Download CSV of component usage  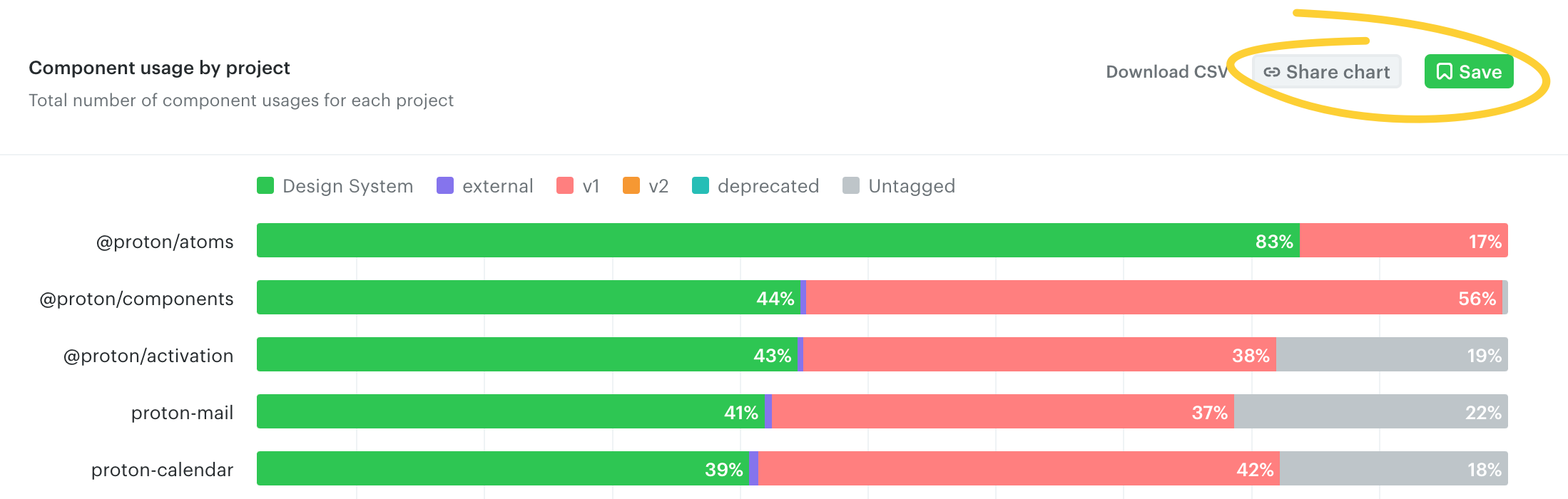(1166, 72)
